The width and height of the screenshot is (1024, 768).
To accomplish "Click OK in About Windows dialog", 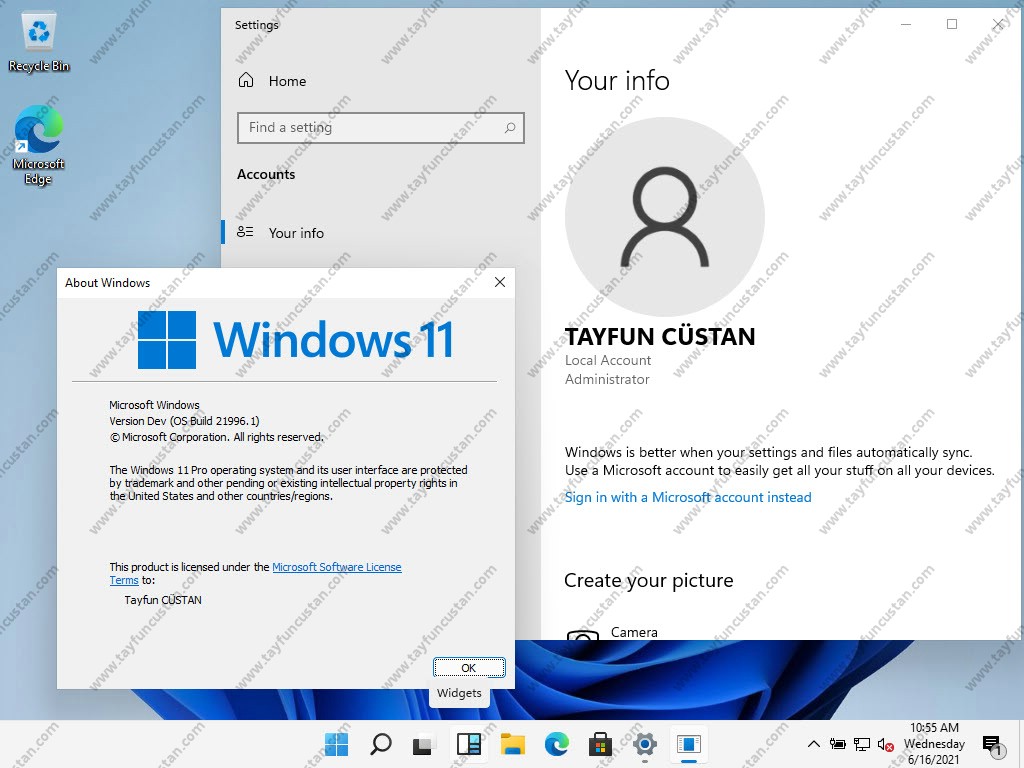I will [469, 667].
